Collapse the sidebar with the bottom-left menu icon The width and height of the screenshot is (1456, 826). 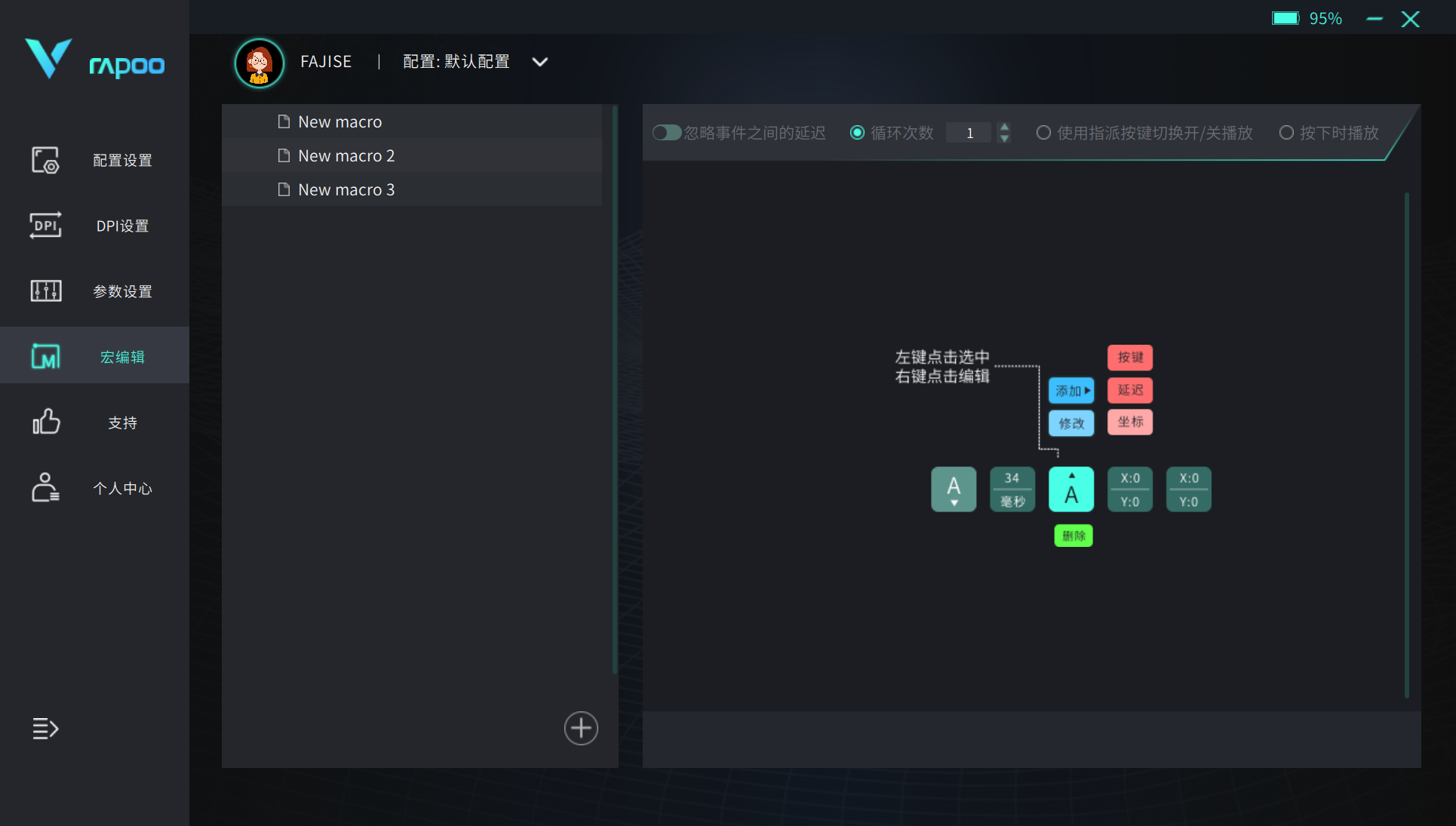45,729
